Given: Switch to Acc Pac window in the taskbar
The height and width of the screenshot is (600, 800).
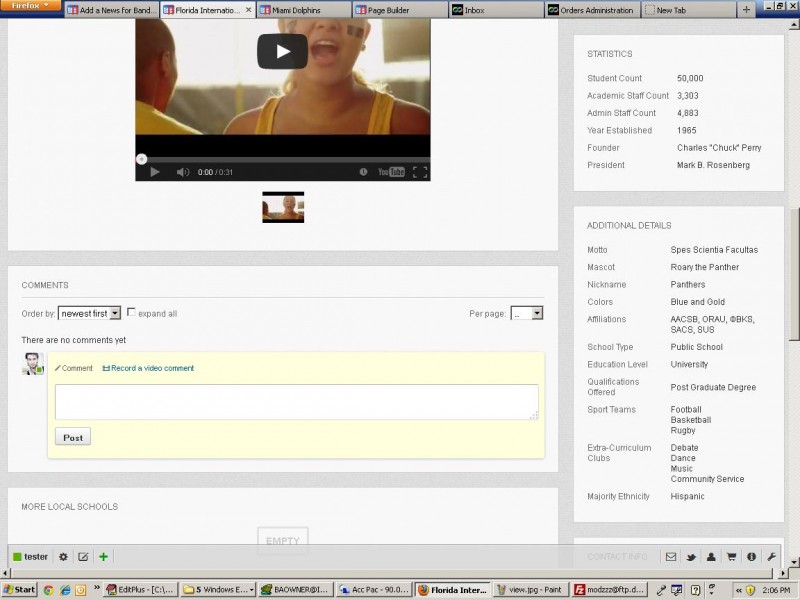Looking at the screenshot, I should (x=374, y=590).
